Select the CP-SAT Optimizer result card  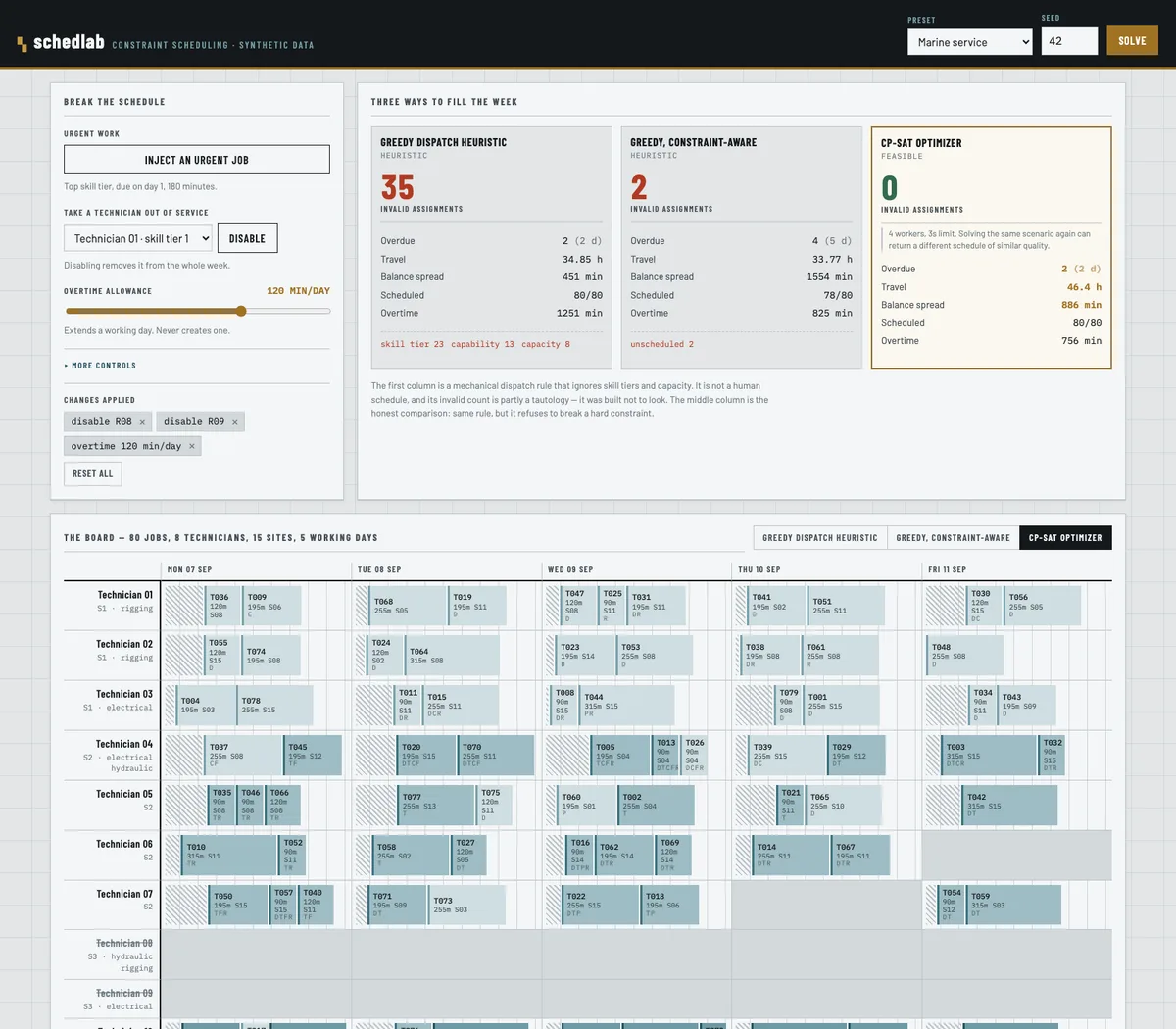click(x=991, y=248)
